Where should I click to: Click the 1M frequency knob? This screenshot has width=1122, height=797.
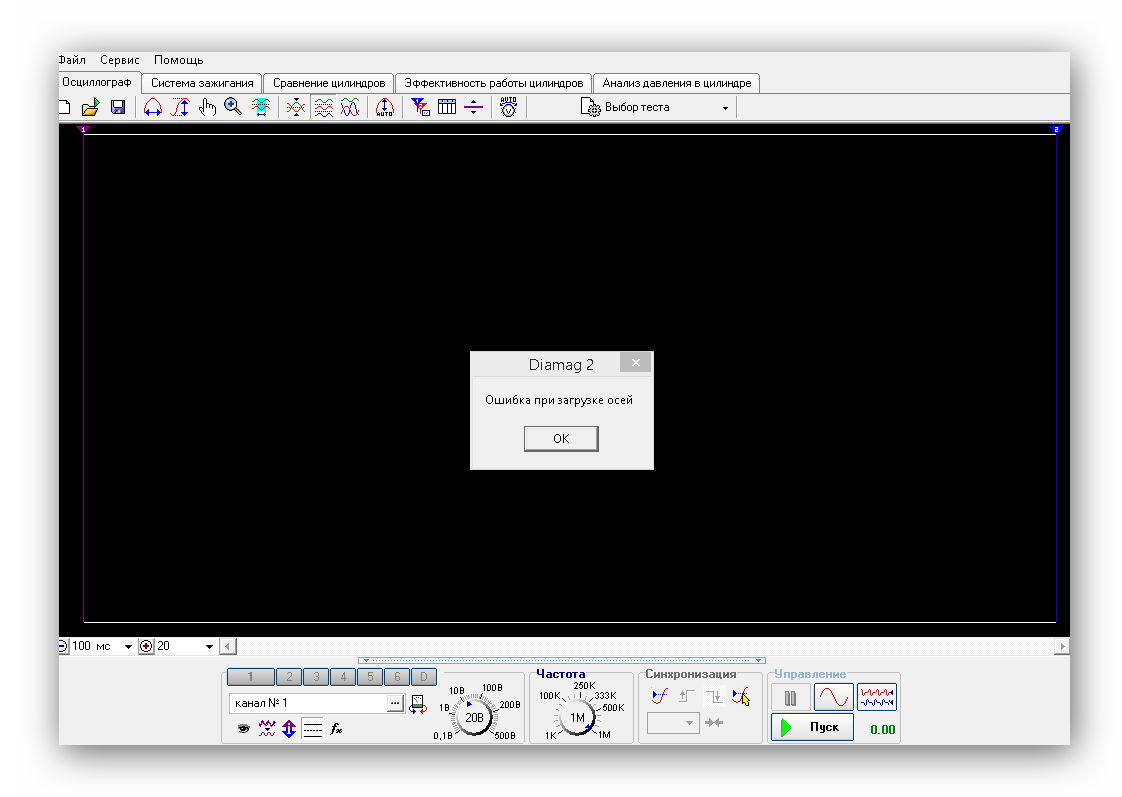[577, 718]
